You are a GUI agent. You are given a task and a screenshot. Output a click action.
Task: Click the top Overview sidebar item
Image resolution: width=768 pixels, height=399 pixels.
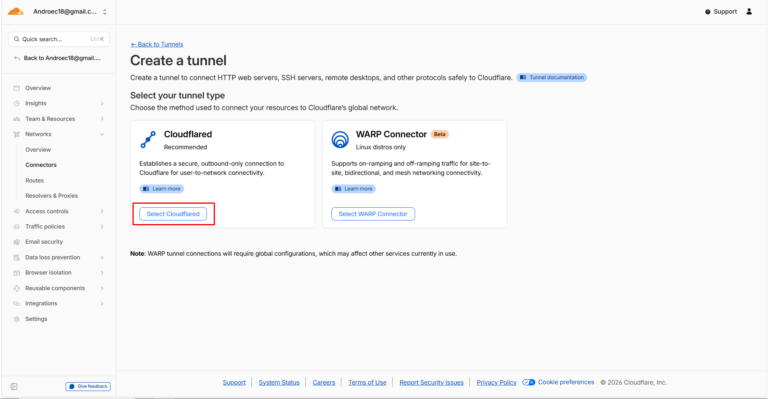pyautogui.click(x=38, y=88)
